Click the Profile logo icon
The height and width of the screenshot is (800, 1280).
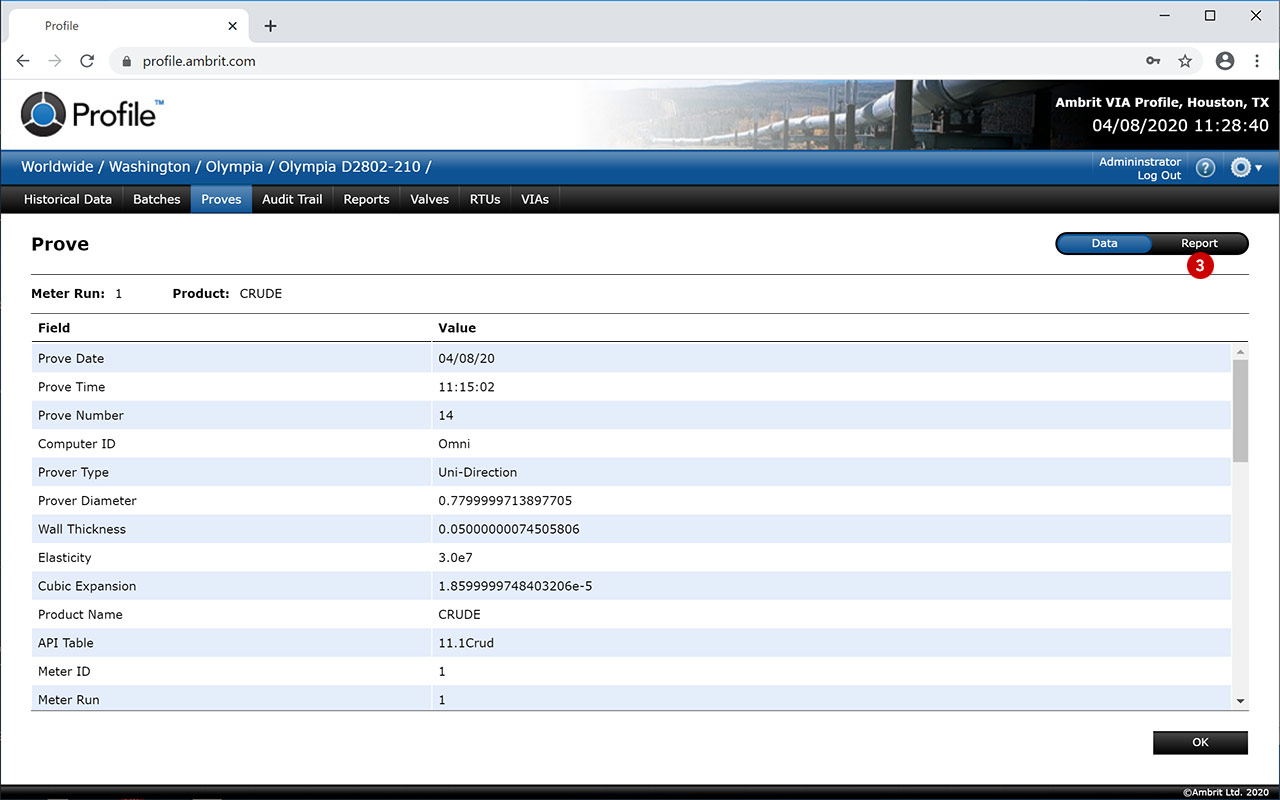[42, 114]
